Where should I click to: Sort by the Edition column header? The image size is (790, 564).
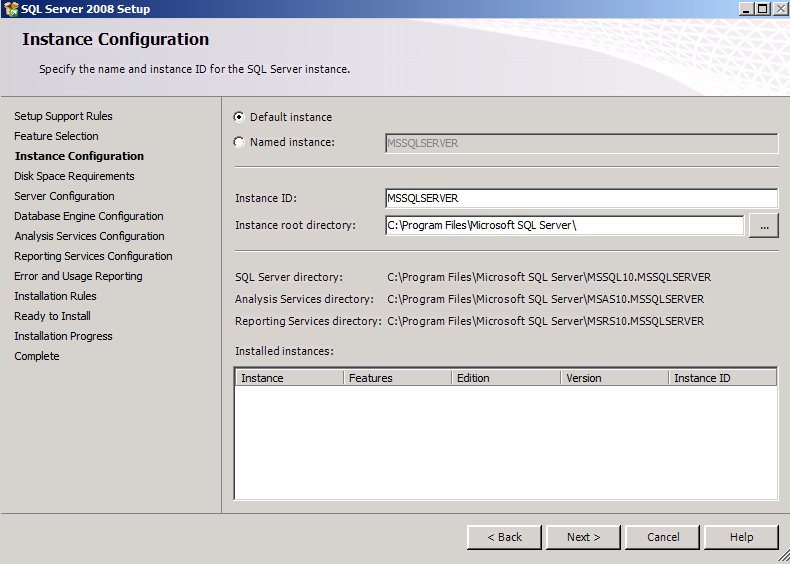506,378
